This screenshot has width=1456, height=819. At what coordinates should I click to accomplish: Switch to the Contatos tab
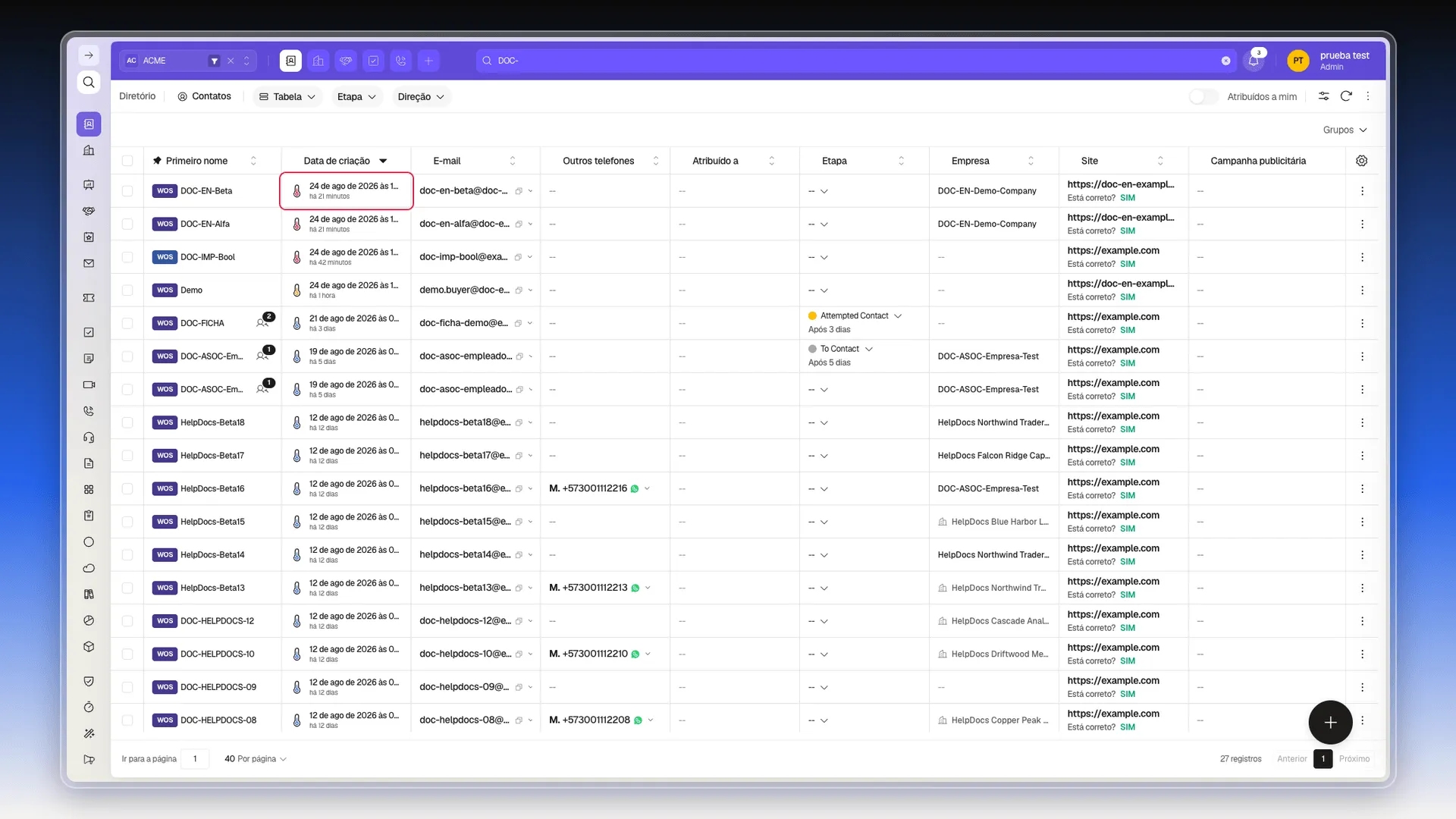coord(204,96)
